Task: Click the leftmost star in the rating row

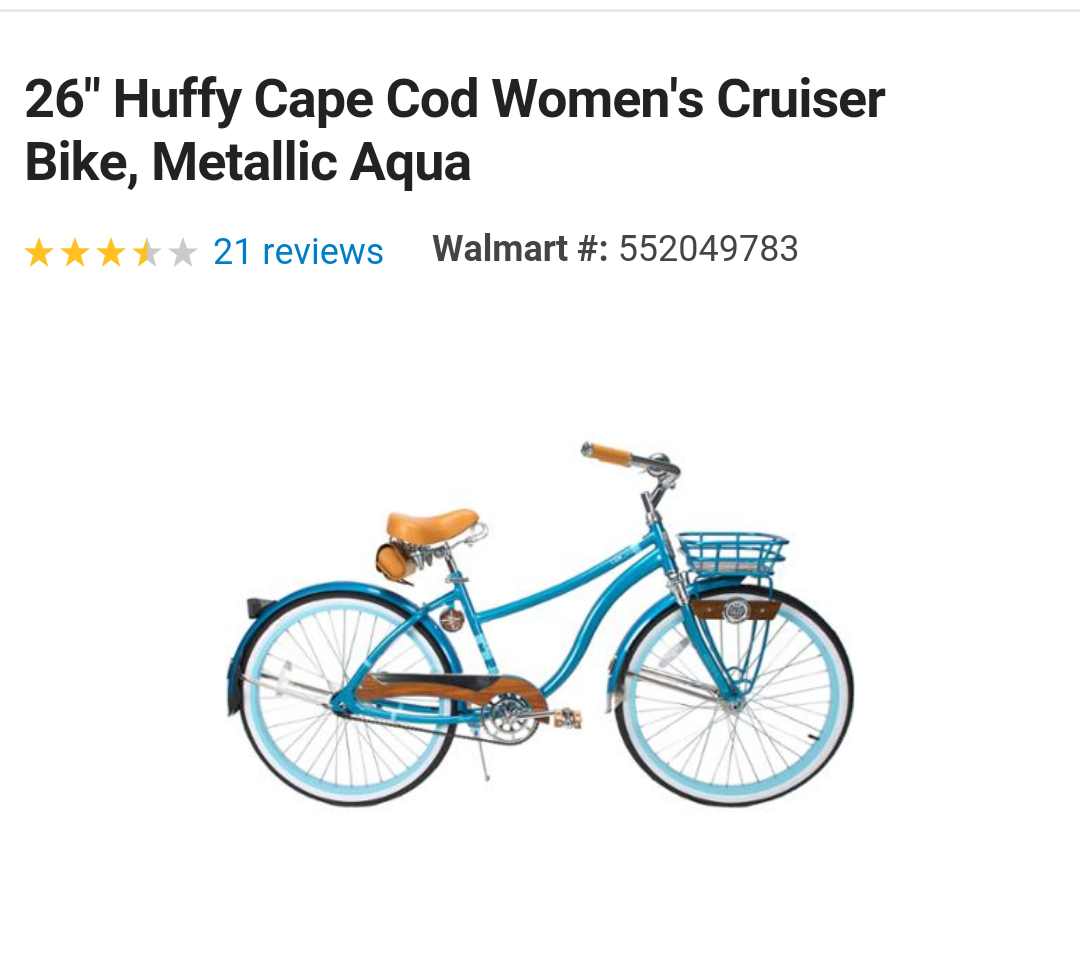Action: [39, 252]
